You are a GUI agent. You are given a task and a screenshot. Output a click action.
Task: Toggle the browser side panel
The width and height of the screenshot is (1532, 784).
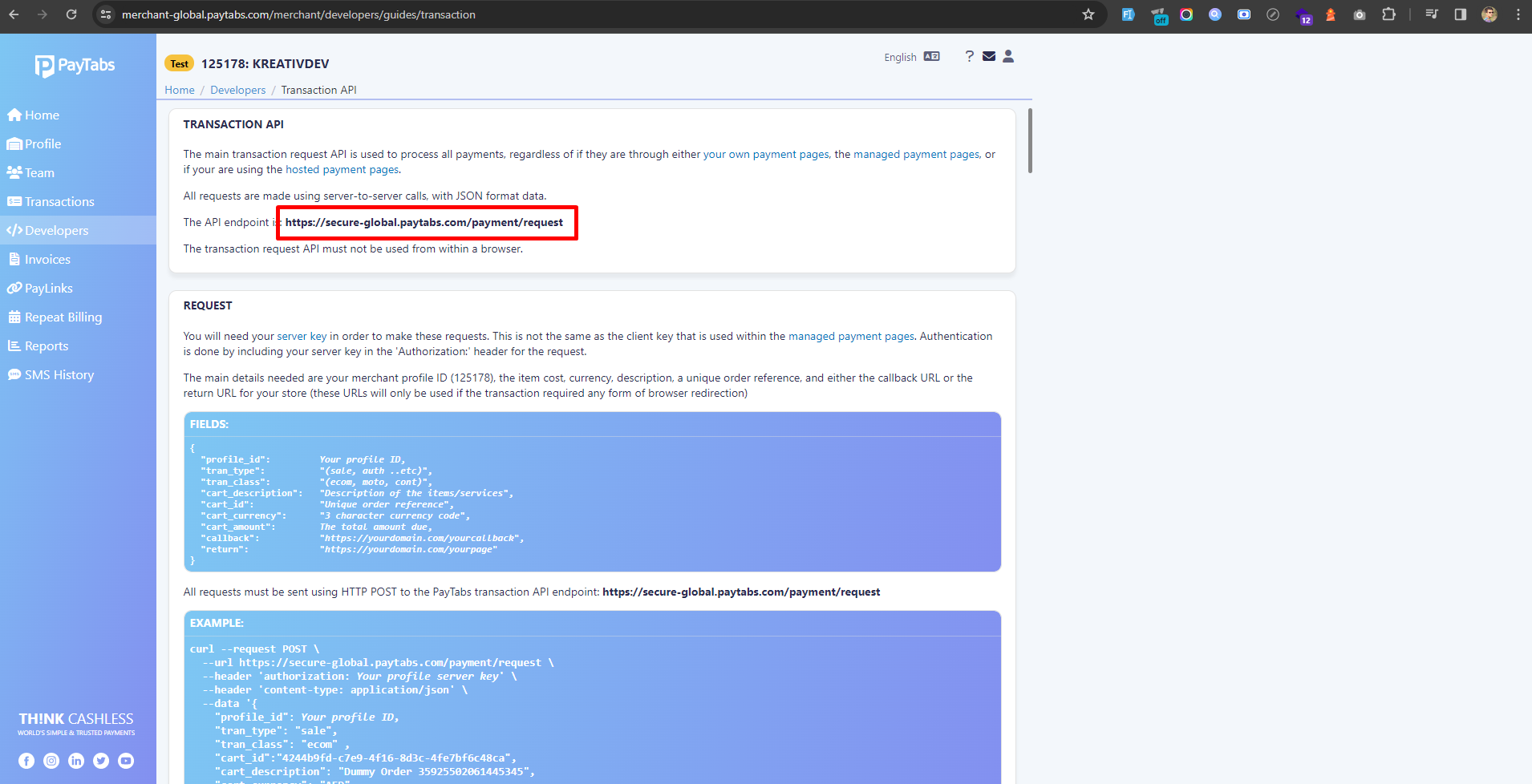1461,14
